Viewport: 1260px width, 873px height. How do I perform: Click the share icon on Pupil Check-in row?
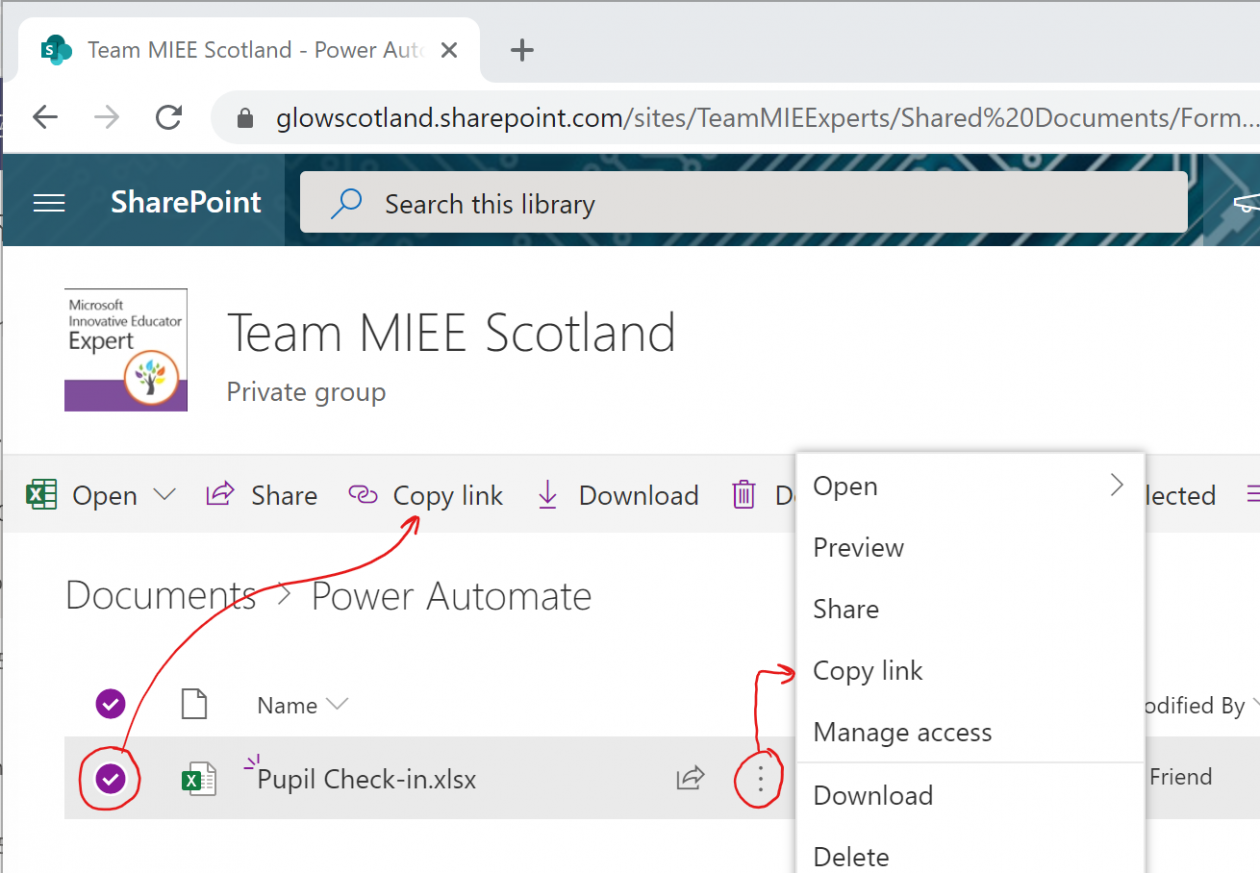690,777
